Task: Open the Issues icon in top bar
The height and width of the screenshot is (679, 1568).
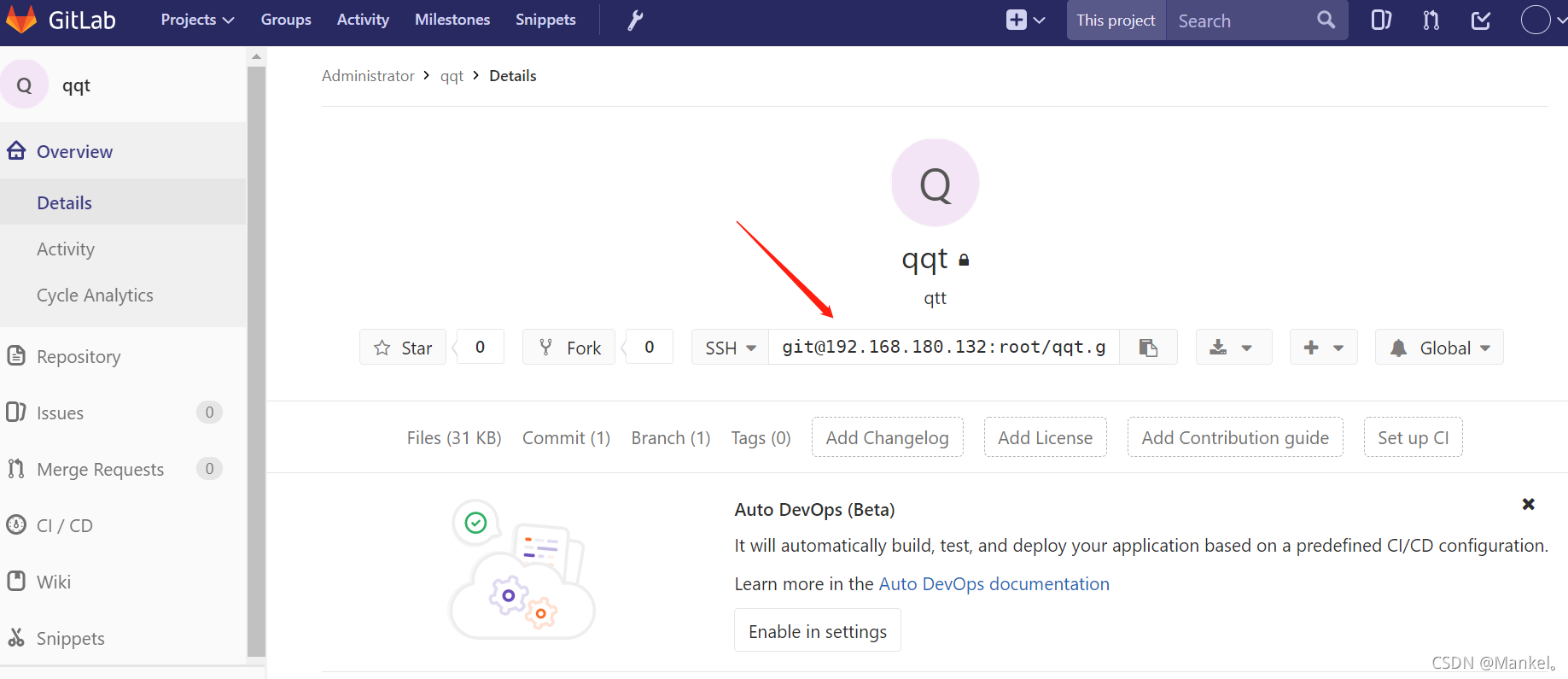Action: [x=1381, y=20]
